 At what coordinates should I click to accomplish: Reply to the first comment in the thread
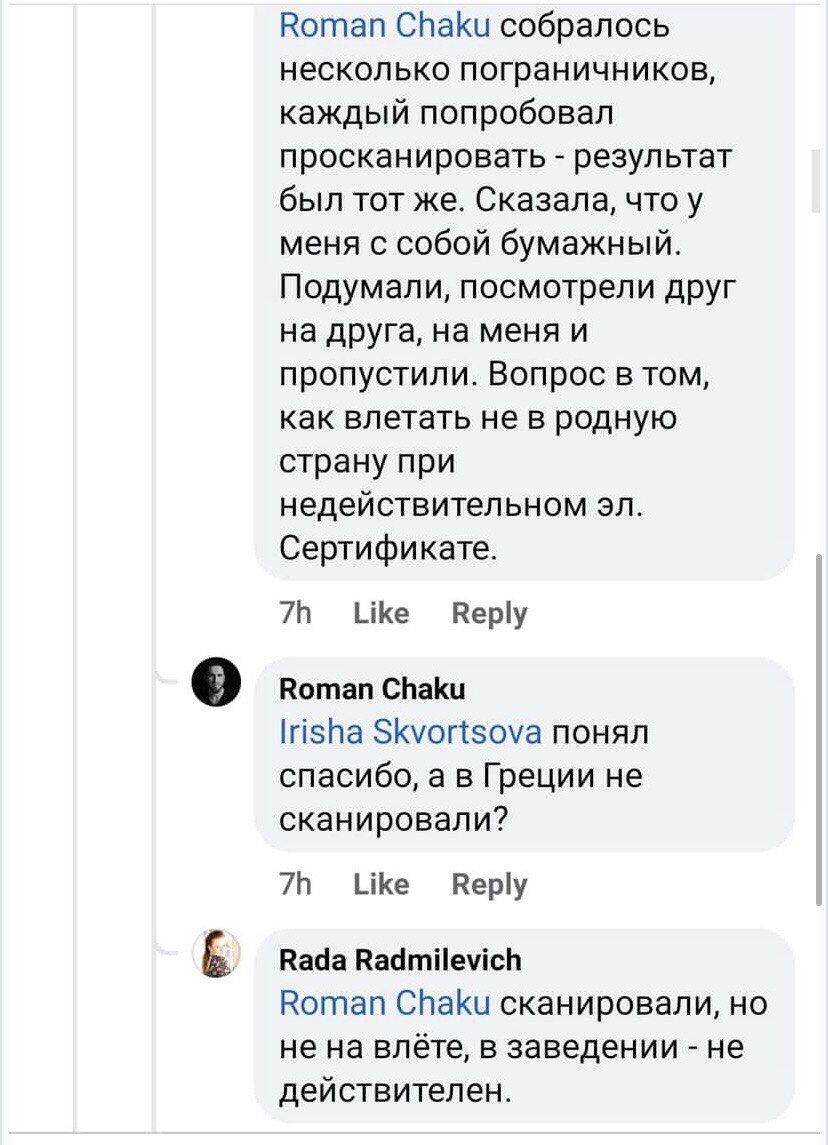490,612
